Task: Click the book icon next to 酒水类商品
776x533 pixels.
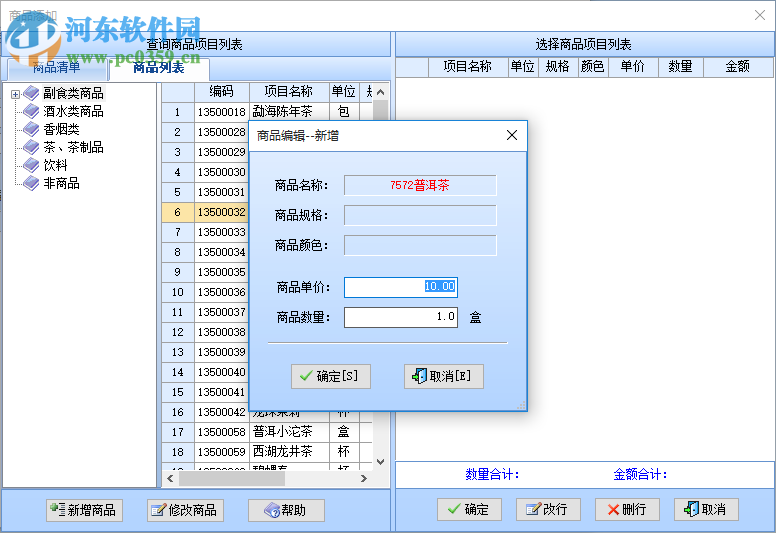Action: (31, 111)
